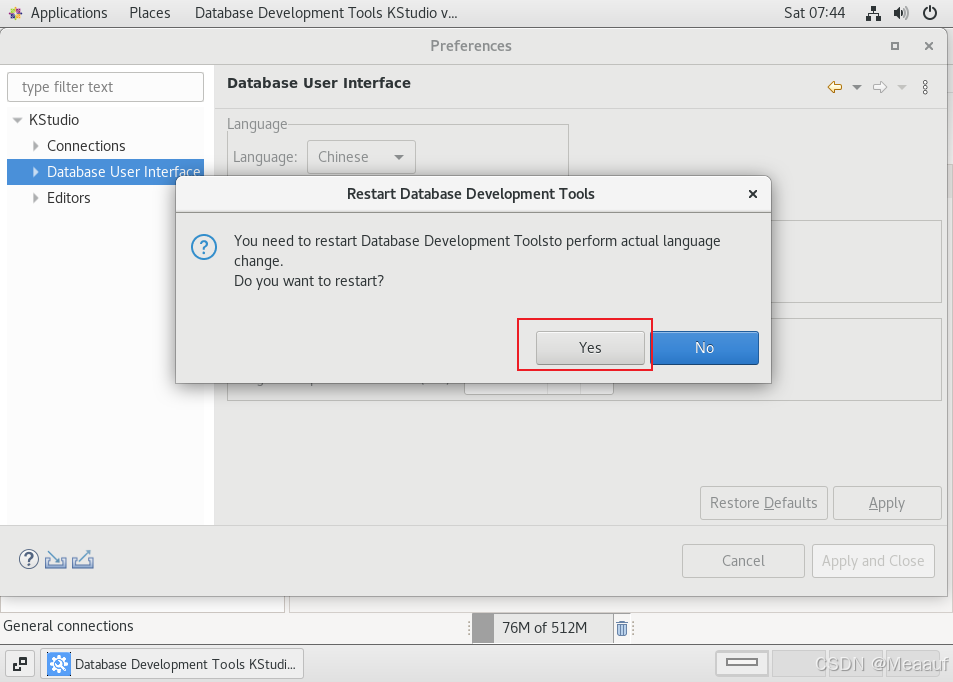
Task: Open the network status icon
Action: tap(873, 13)
